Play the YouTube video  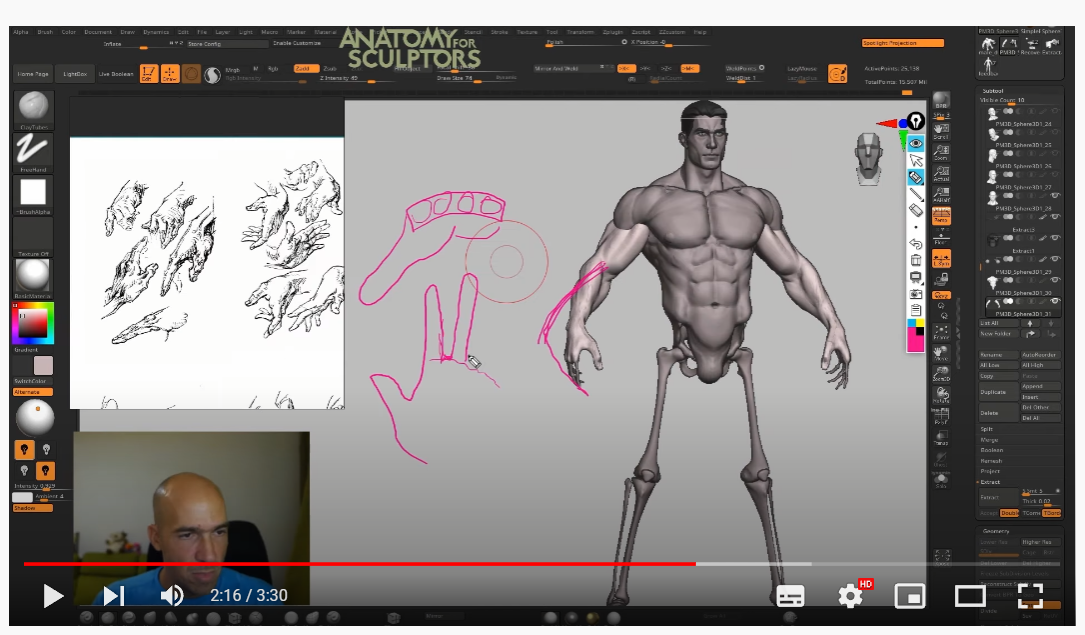[x=53, y=596]
